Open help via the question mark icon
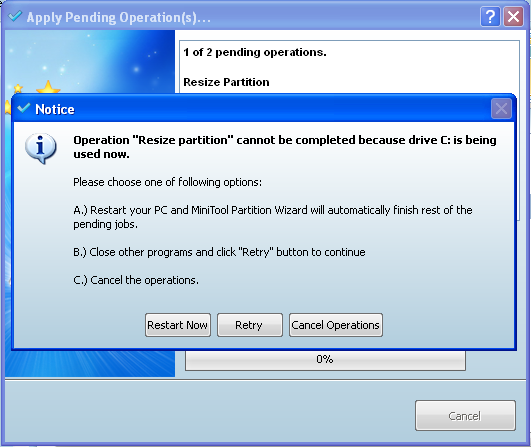The width and height of the screenshot is (531, 447). (x=490, y=16)
